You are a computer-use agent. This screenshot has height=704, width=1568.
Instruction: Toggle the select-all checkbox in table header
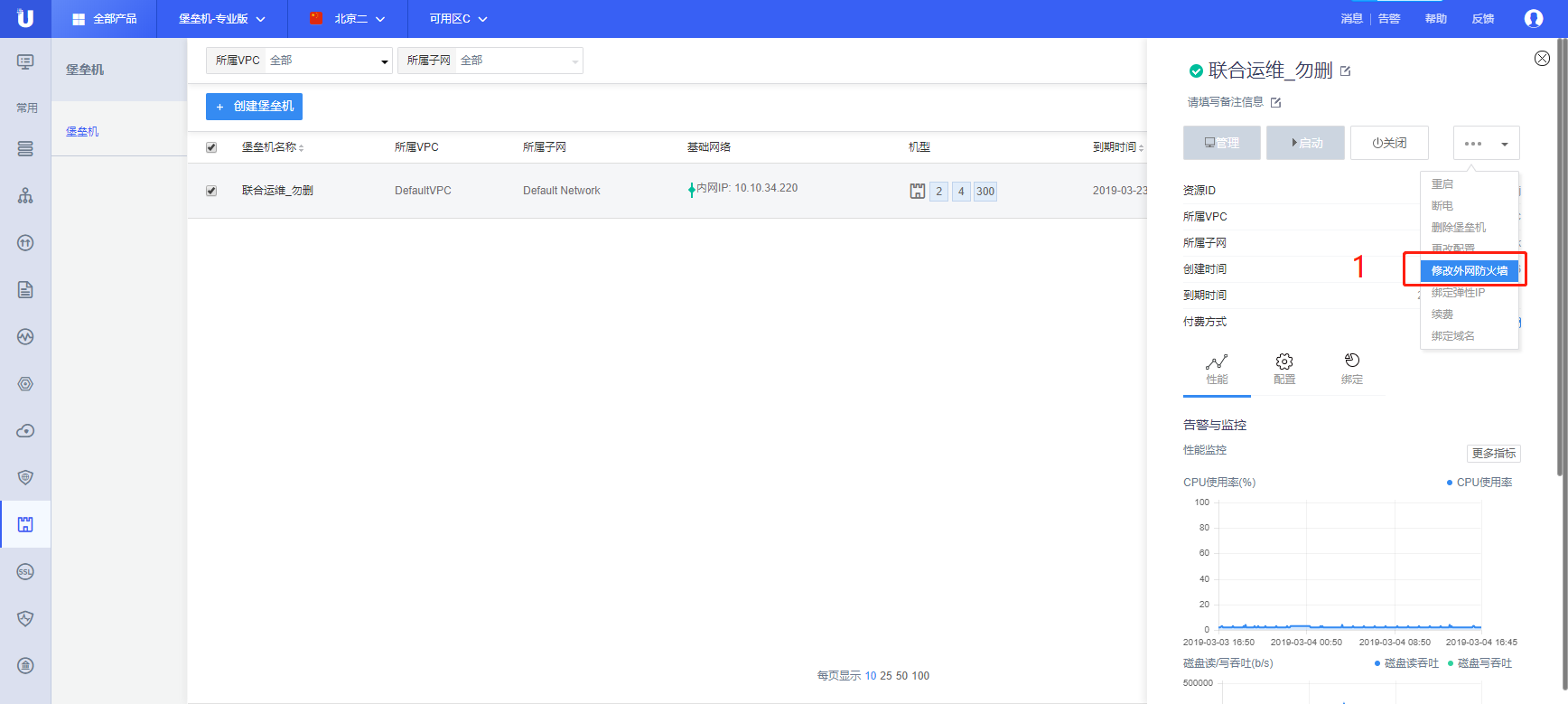click(211, 147)
